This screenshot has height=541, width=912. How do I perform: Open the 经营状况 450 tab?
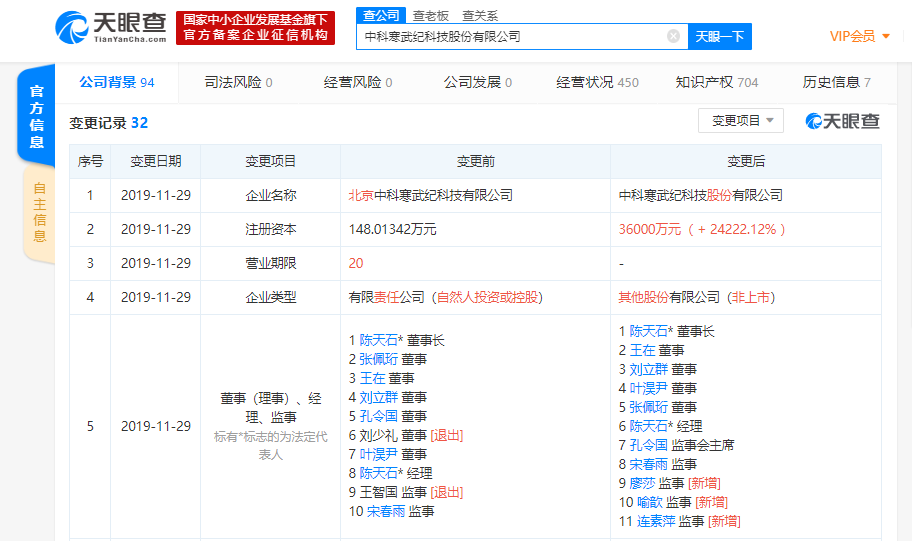coord(597,83)
